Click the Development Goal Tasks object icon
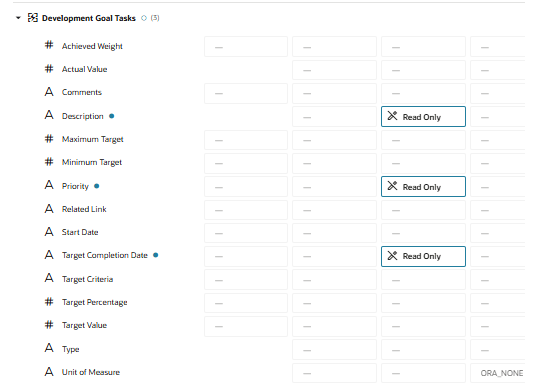Image resolution: width=537 pixels, height=387 pixels. 33,18
